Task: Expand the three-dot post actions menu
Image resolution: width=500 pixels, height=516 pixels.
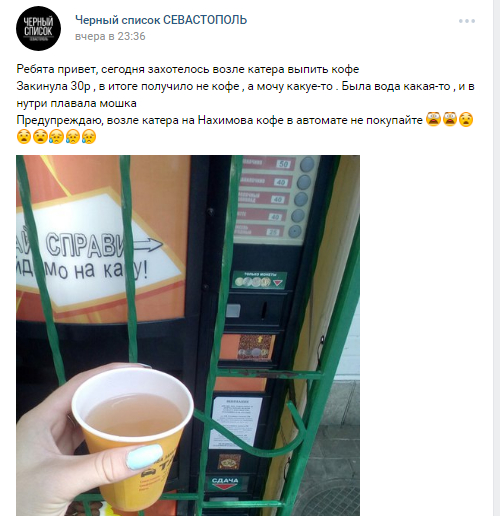Action: (x=467, y=21)
